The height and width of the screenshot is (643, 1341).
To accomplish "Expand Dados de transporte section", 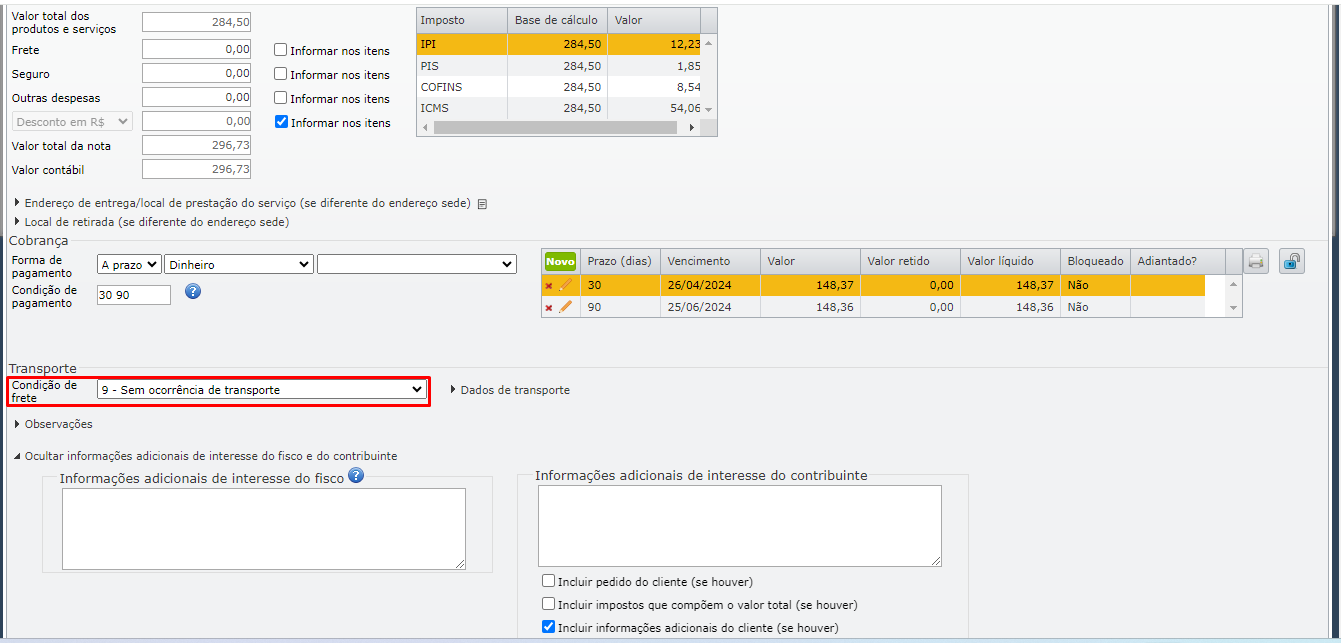I will tap(509, 390).
